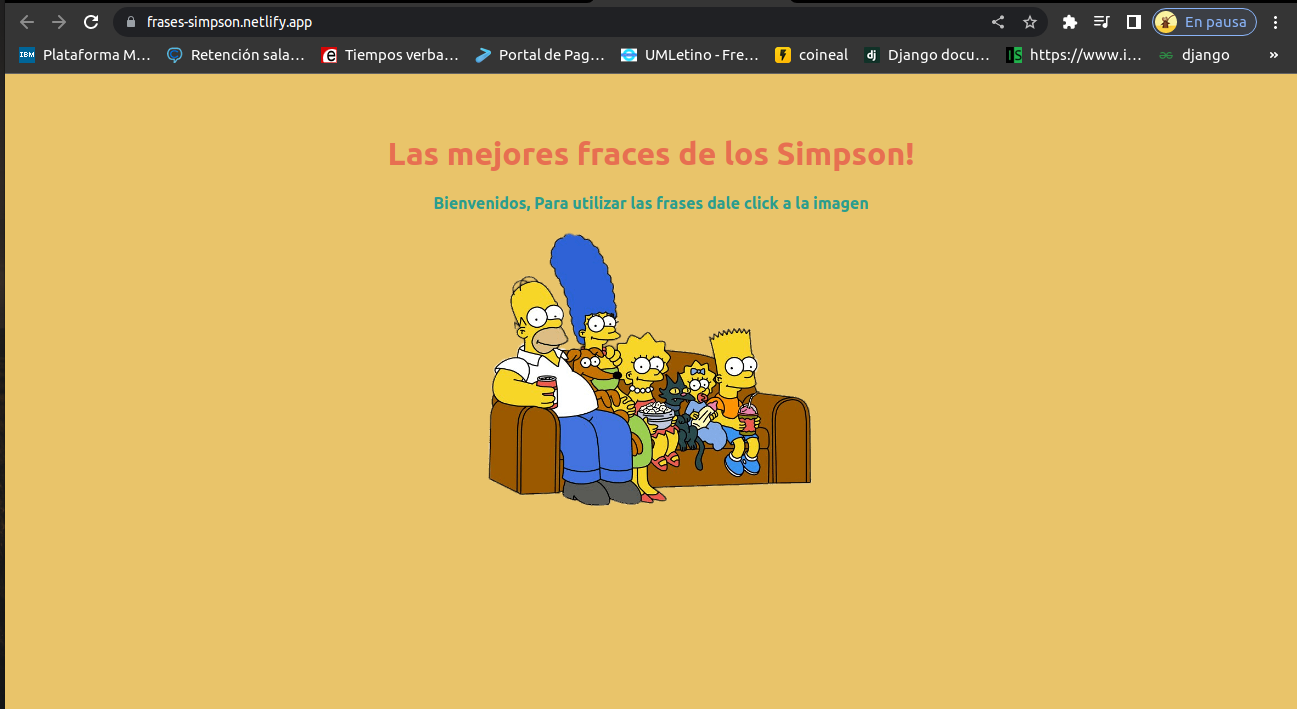Open the https://www.i... bookmark
Screen dimensions: 1297x709
(1074, 55)
